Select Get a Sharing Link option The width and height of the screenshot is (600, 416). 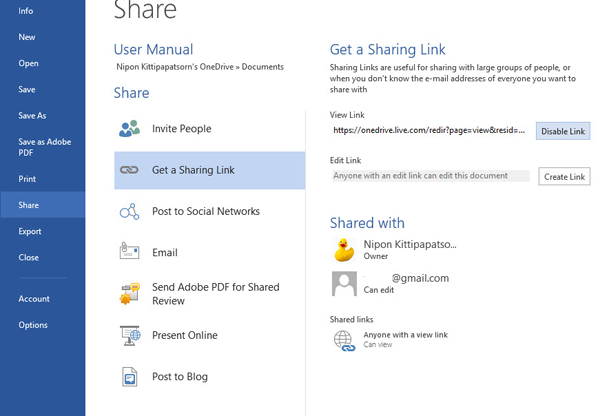tap(210, 170)
